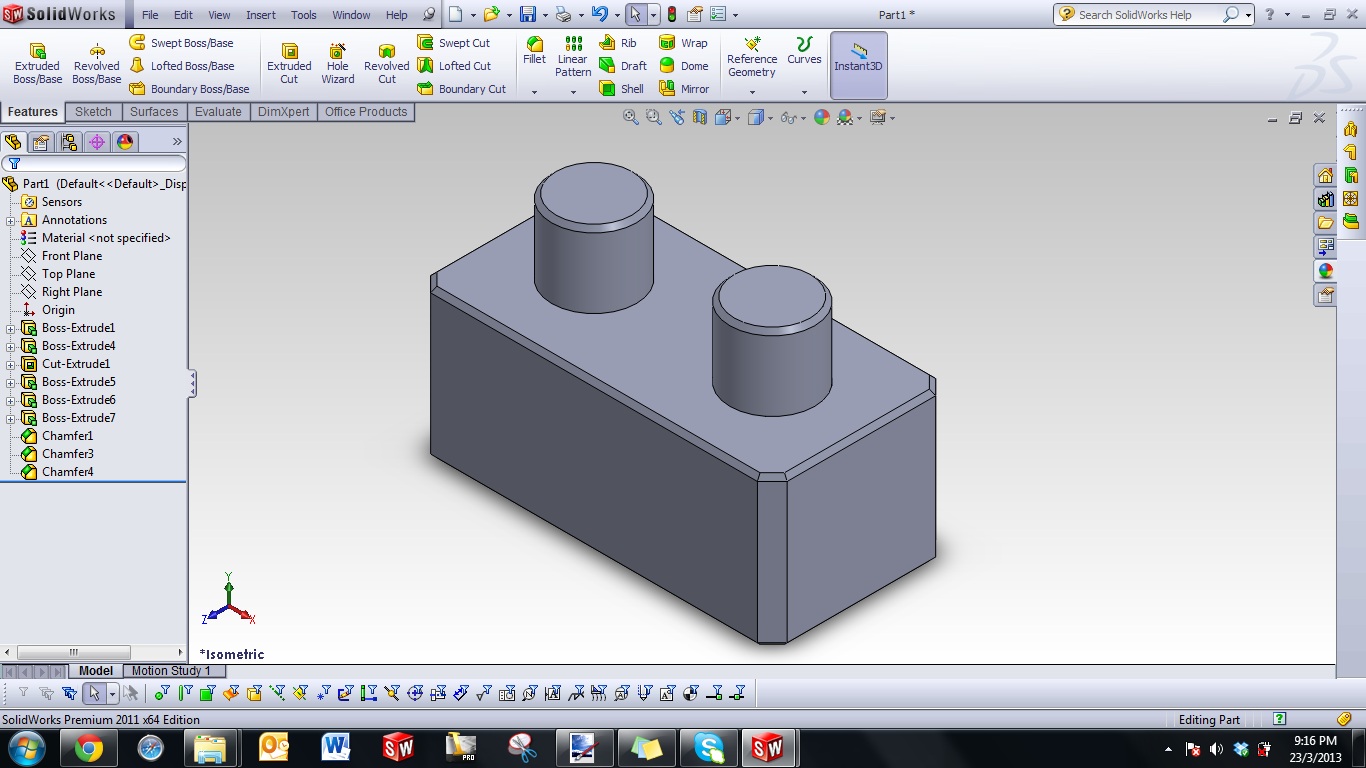Open the Hole Wizard tool
This screenshot has width=1366, height=768.
pyautogui.click(x=337, y=64)
